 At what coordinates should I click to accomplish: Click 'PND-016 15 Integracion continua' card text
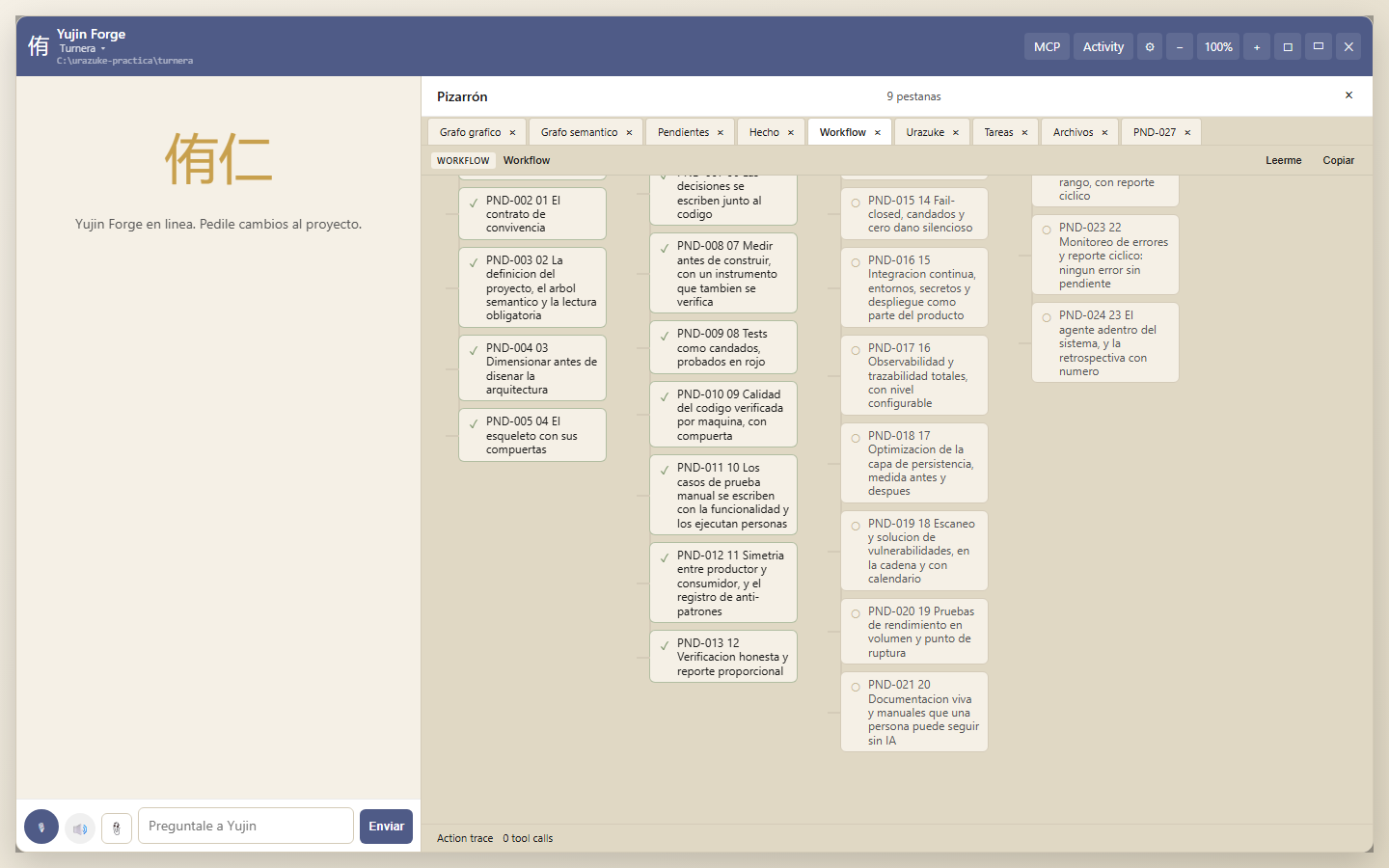click(921, 288)
